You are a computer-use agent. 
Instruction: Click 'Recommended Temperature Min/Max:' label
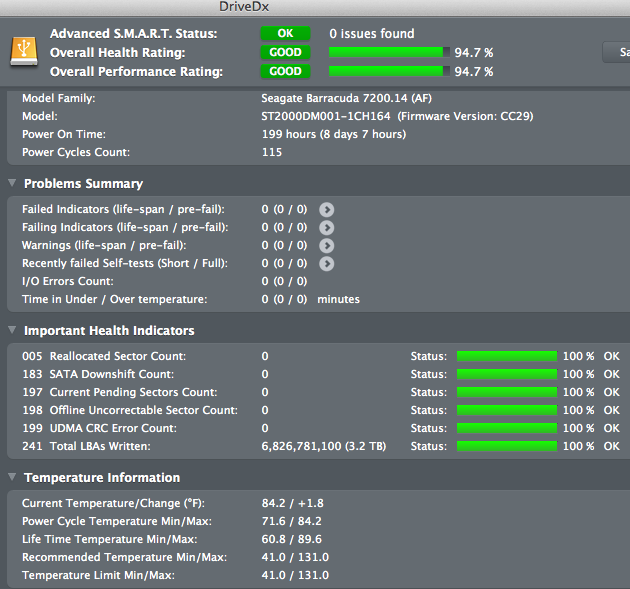tap(125, 557)
